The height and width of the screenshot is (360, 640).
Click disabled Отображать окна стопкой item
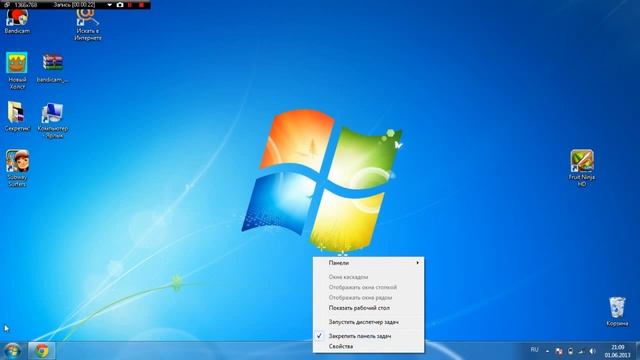[x=369, y=287]
